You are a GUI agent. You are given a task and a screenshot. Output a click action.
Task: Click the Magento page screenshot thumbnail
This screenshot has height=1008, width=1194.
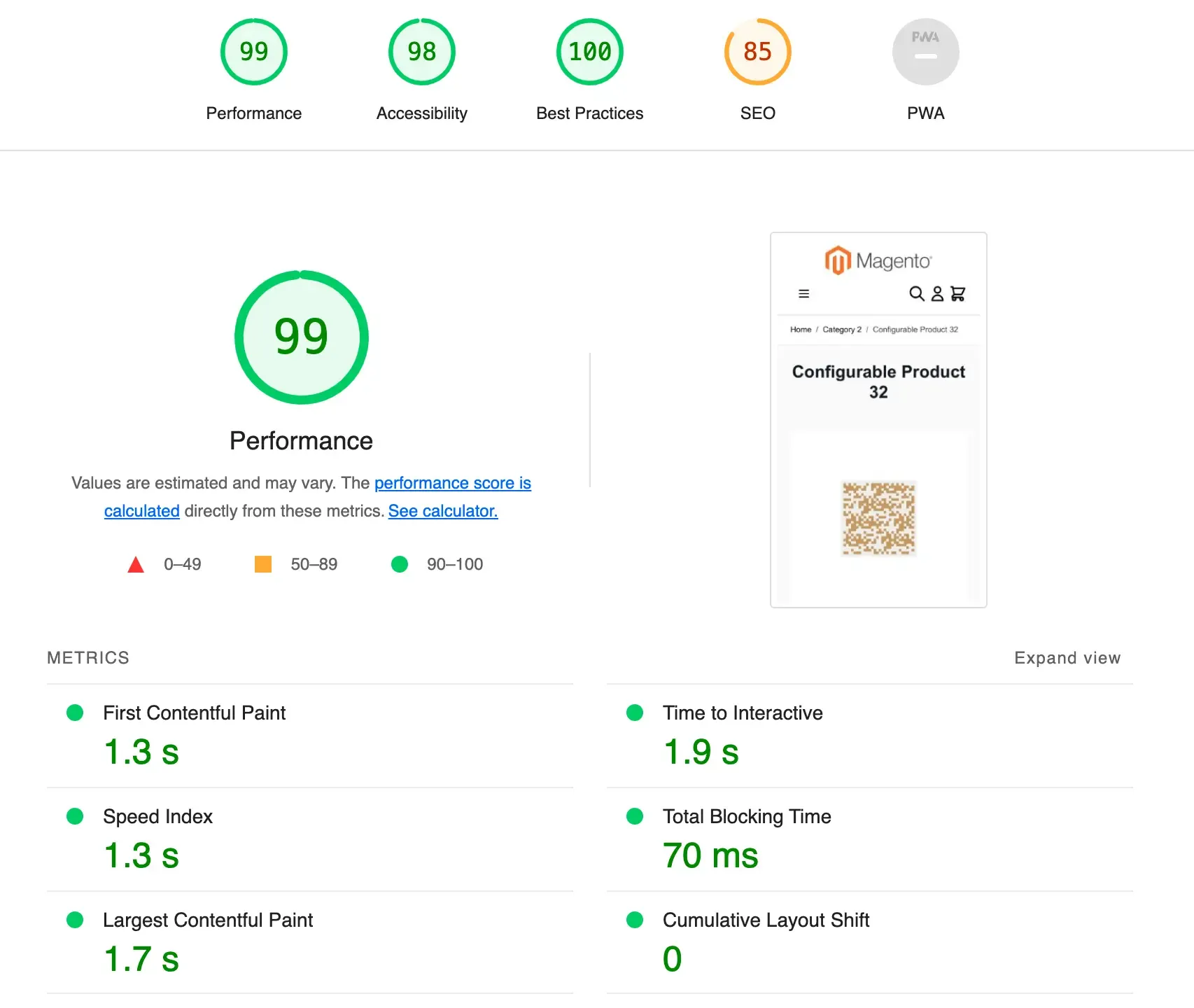coord(878,420)
